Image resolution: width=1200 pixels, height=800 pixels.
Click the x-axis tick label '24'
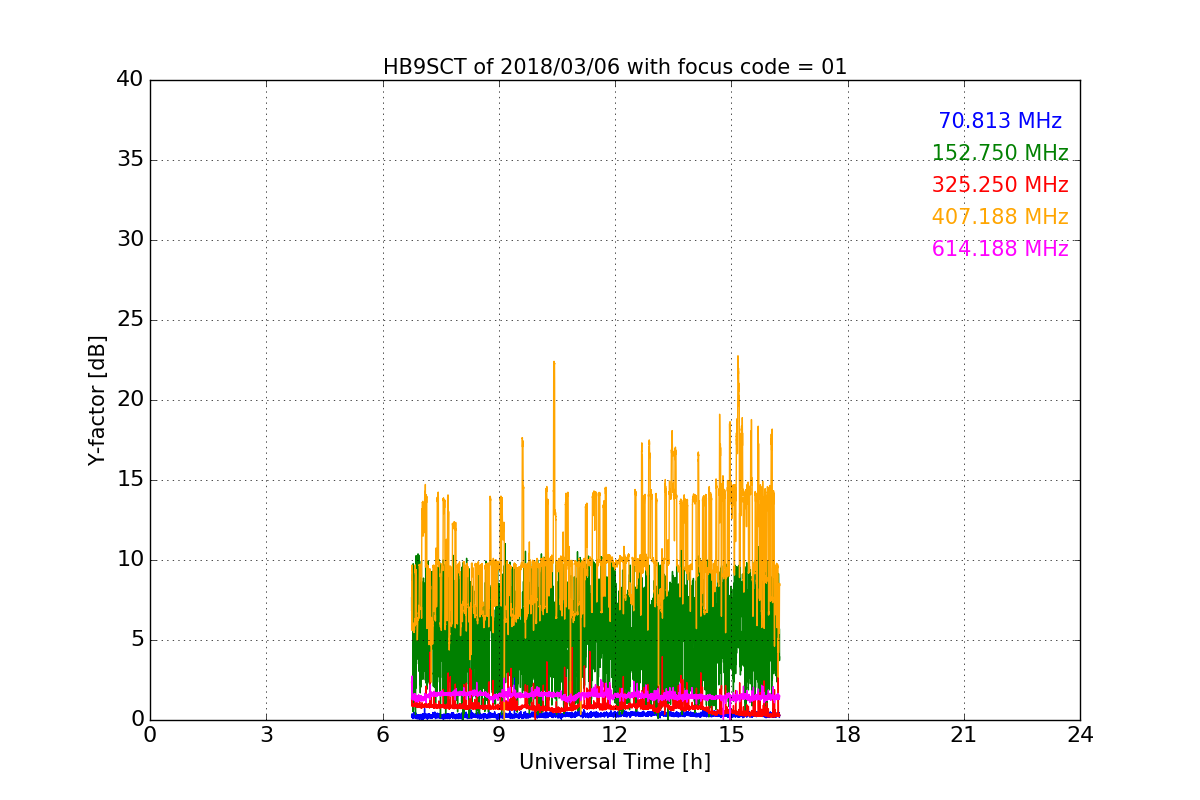[x=1080, y=735]
